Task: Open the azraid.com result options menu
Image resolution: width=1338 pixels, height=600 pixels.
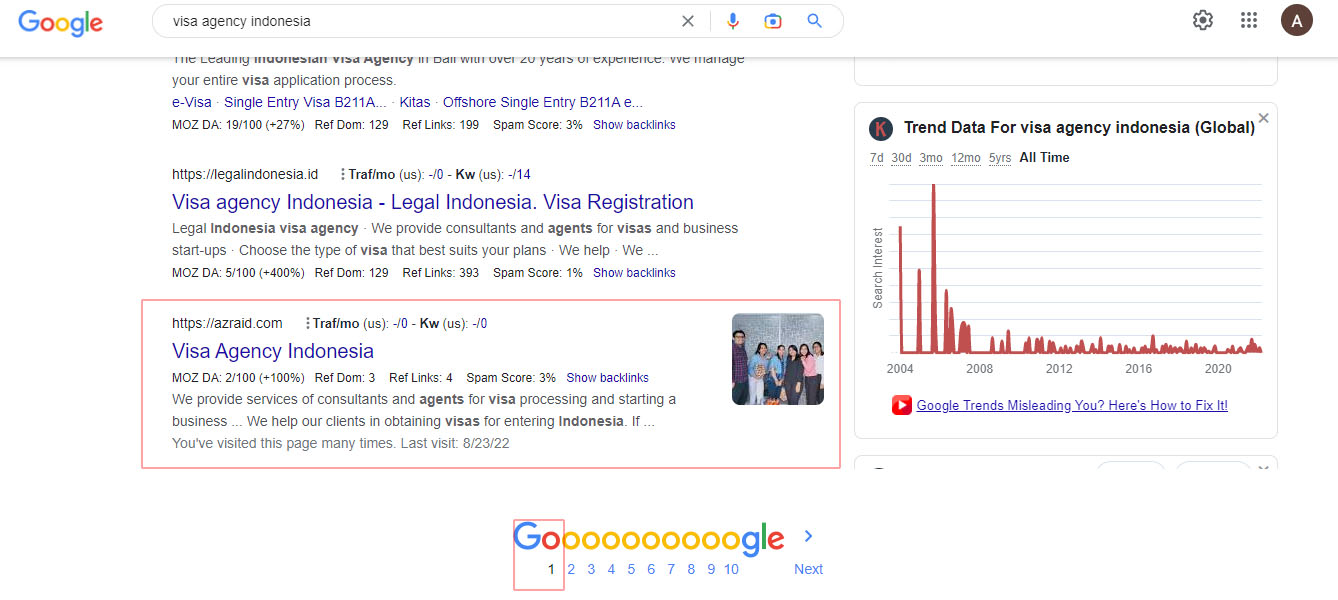Action: point(307,323)
